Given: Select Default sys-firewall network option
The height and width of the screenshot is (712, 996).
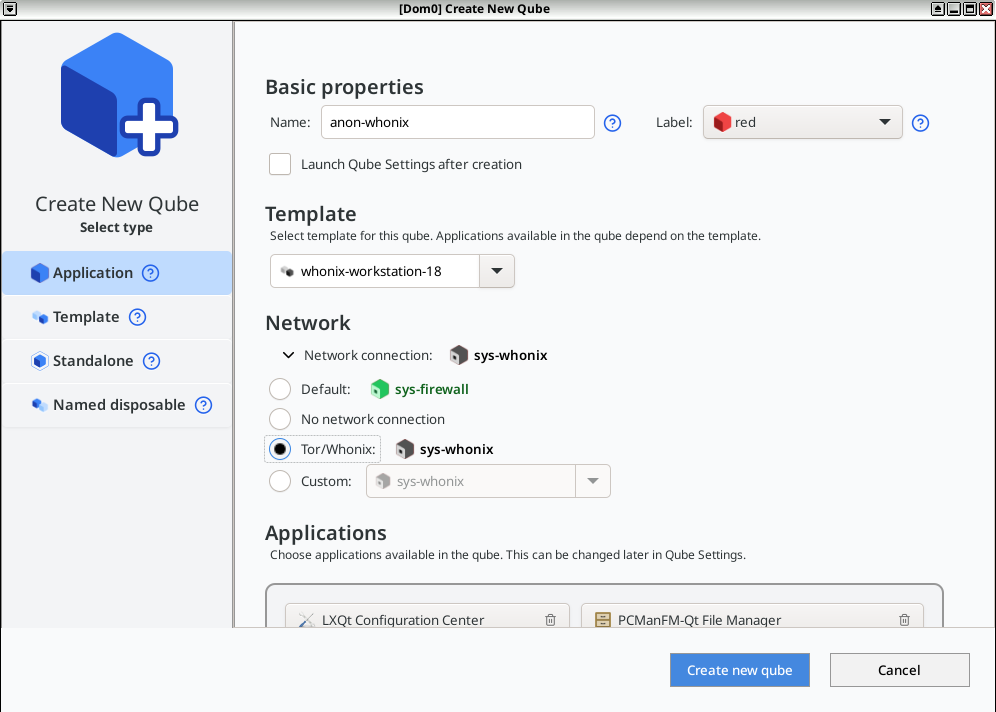Looking at the screenshot, I should tap(280, 389).
